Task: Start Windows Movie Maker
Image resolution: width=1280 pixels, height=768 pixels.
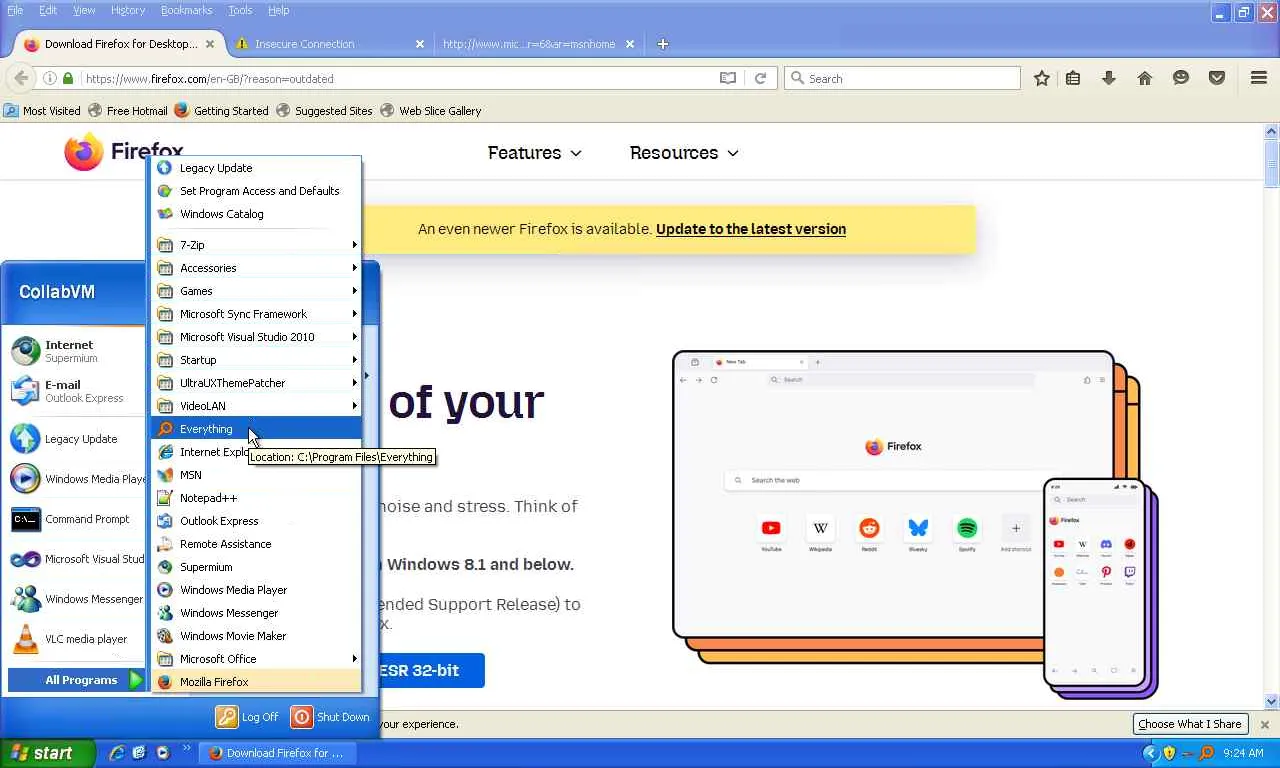Action: click(x=256, y=636)
